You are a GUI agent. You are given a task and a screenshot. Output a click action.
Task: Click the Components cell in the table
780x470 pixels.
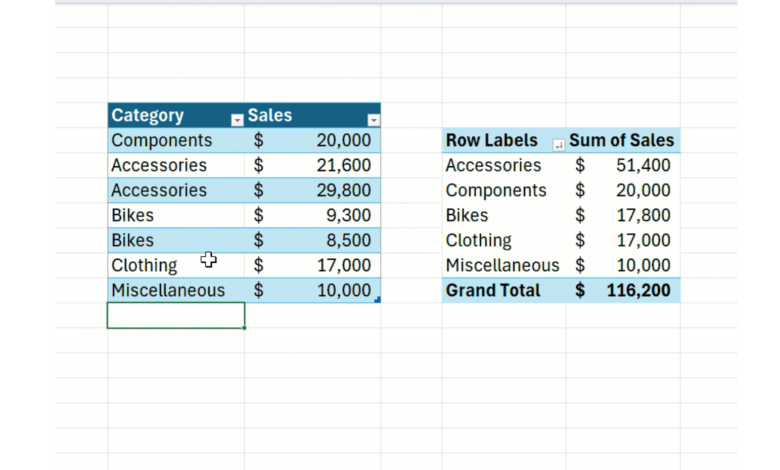tap(176, 140)
